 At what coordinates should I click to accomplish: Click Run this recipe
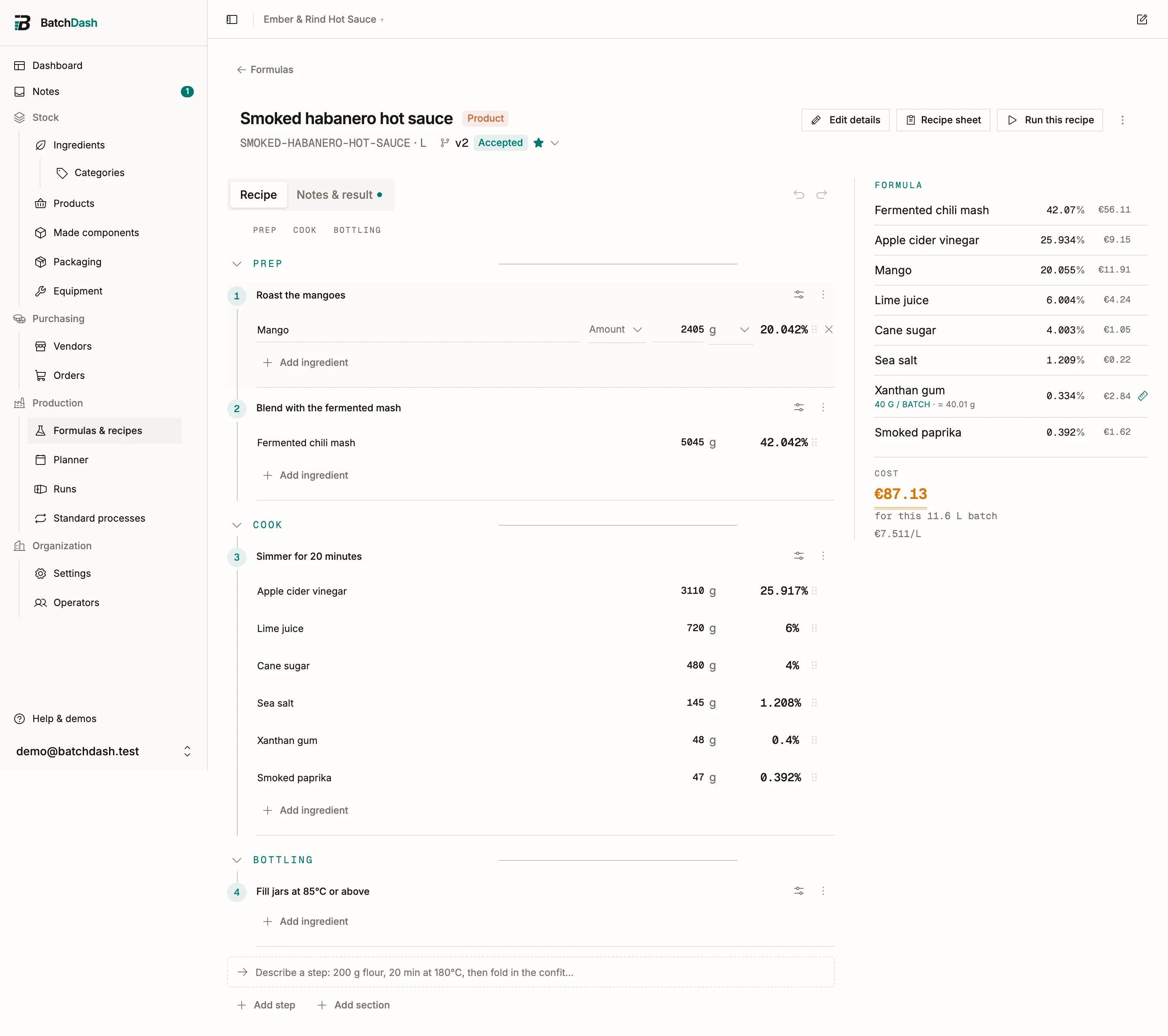click(1050, 120)
